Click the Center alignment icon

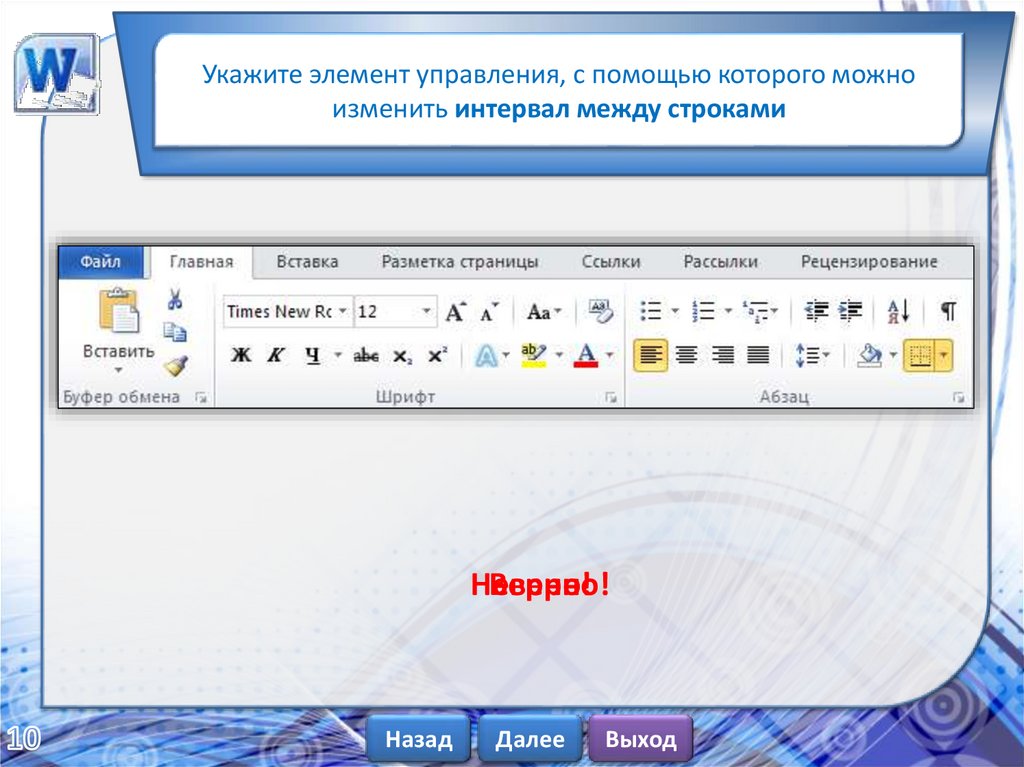(686, 355)
